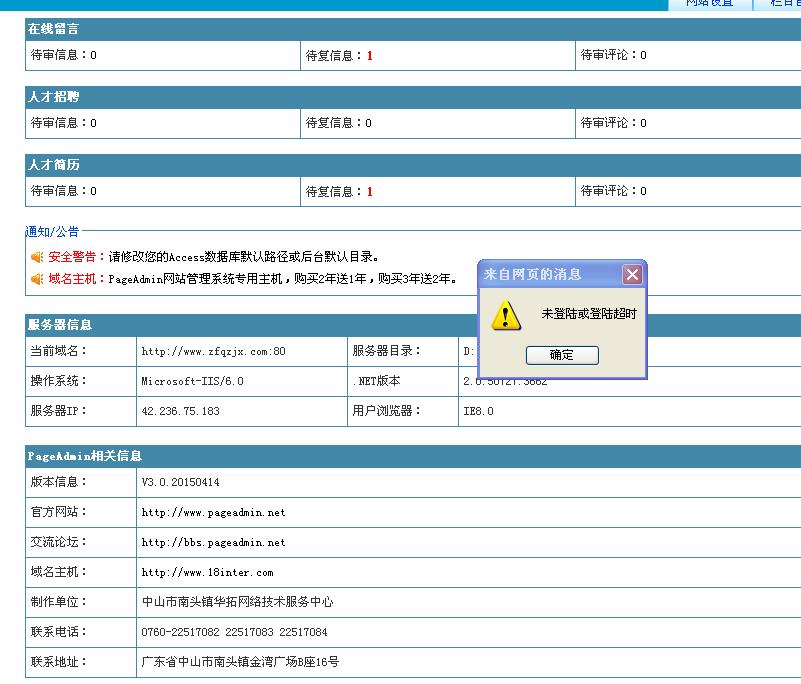Screen dimensions: 801x684
Task: Click the current domain www.zfqzjx.com:80 value
Action: click(x=213, y=351)
